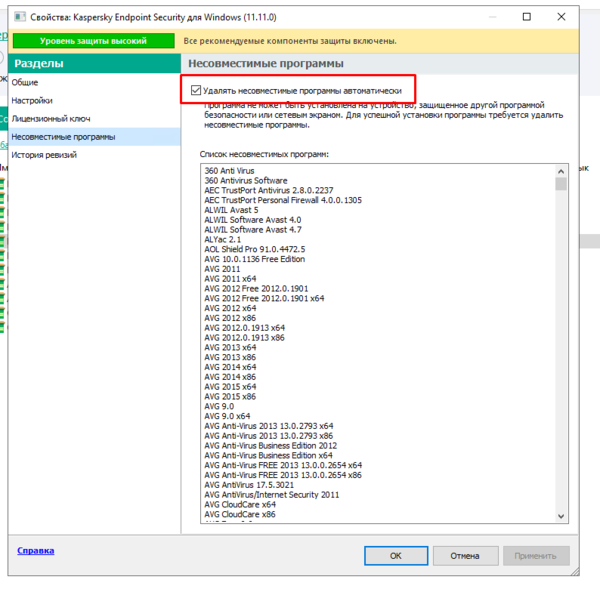Screen dimensions: 600x589
Task: Toggle automatic removal of incompatible programs checkbox
Action: [196, 91]
